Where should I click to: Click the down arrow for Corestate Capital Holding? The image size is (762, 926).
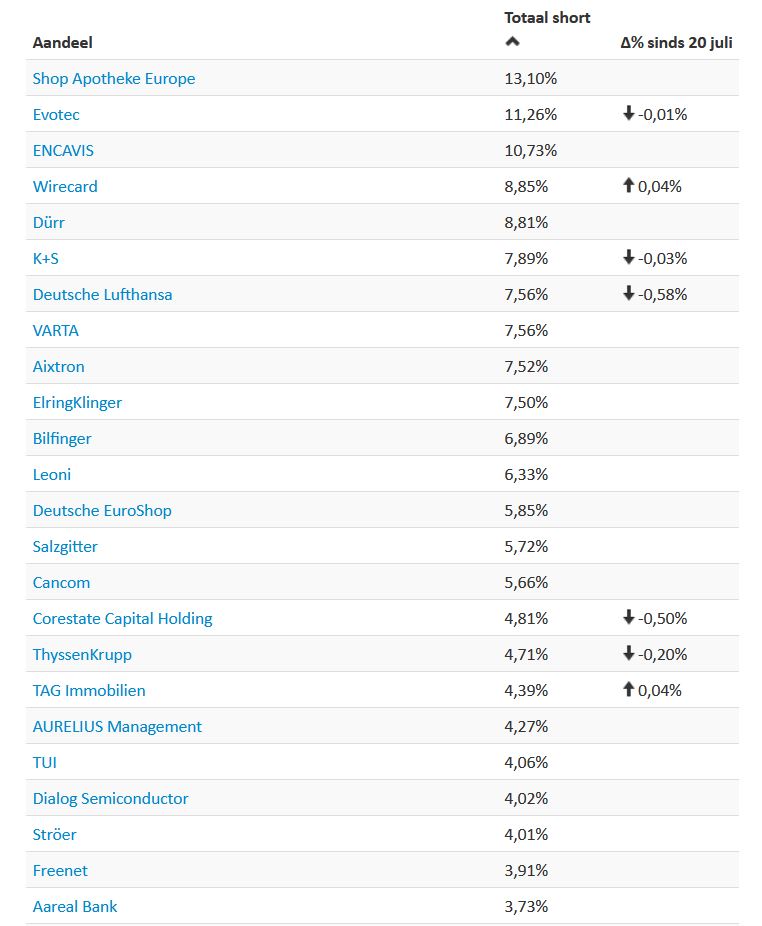click(628, 618)
